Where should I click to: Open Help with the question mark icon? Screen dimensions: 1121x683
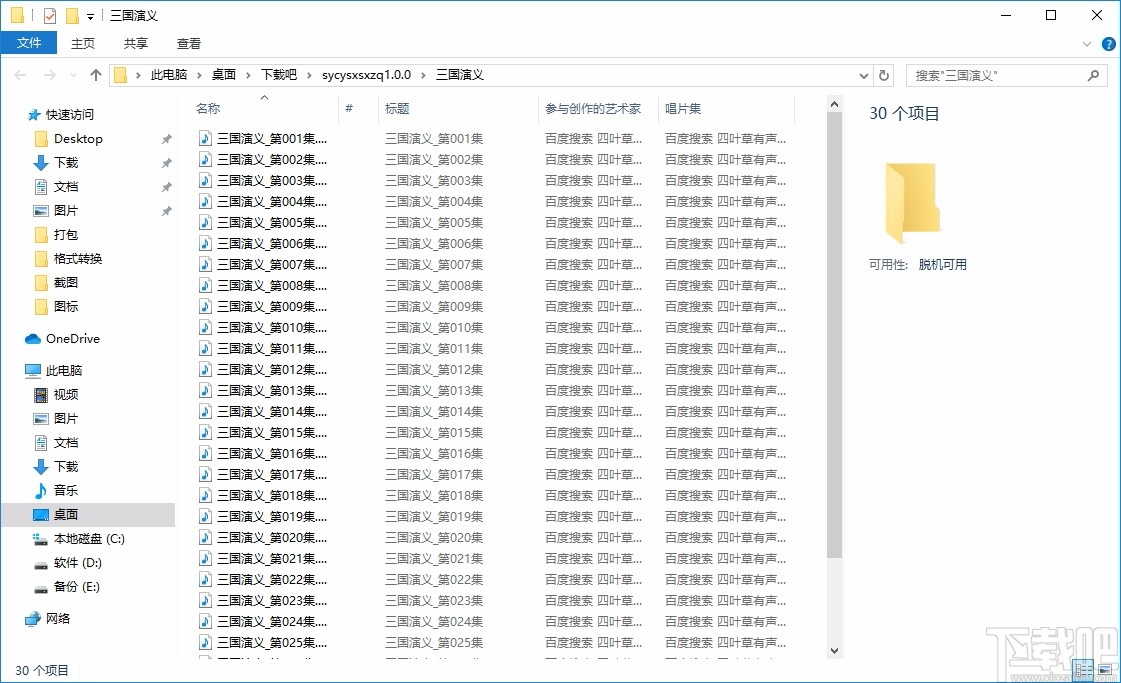[1108, 43]
